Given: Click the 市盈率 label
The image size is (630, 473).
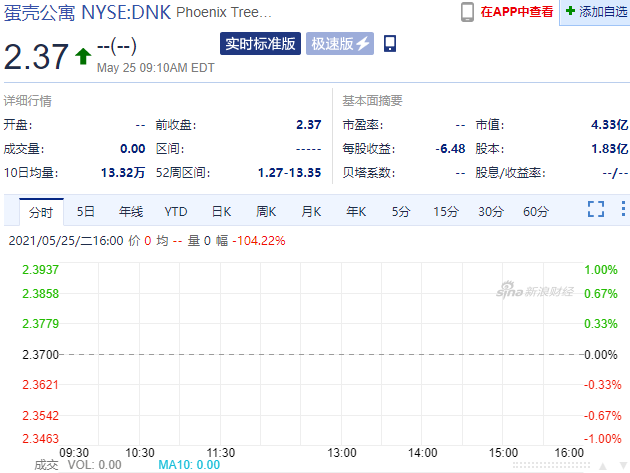Looking at the screenshot, I should click(x=363, y=125).
